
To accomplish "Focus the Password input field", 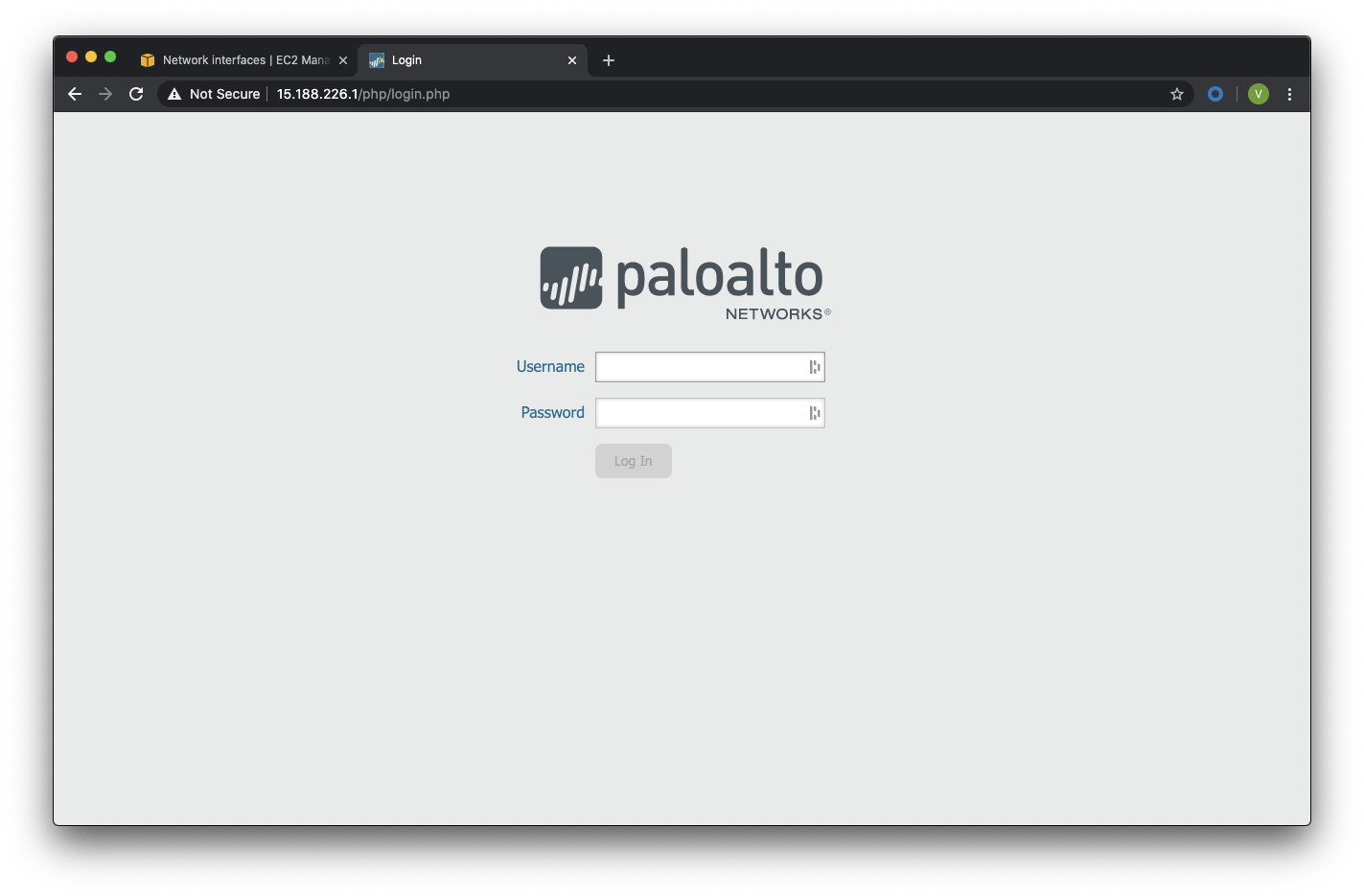I will [x=710, y=413].
